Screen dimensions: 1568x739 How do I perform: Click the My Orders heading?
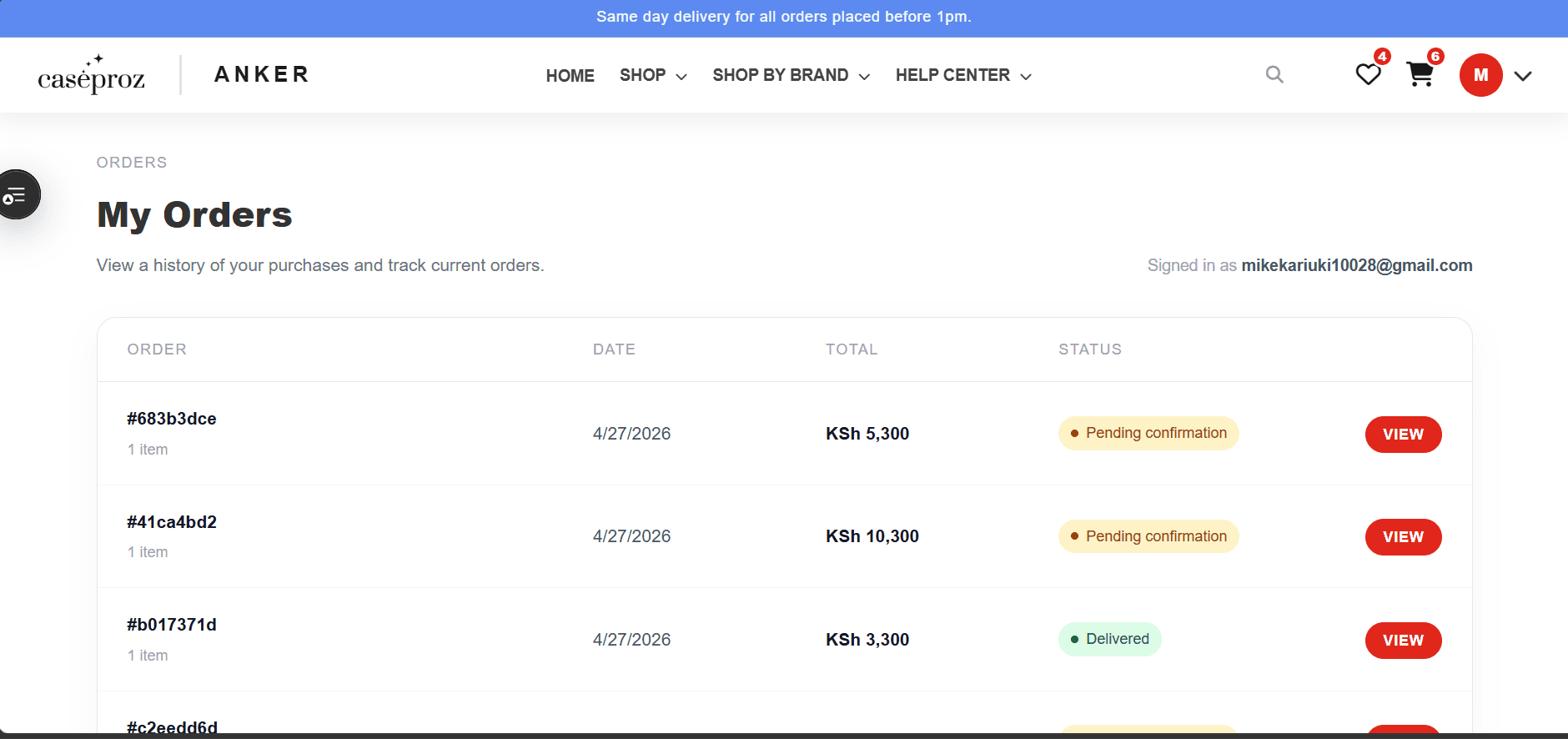194,215
